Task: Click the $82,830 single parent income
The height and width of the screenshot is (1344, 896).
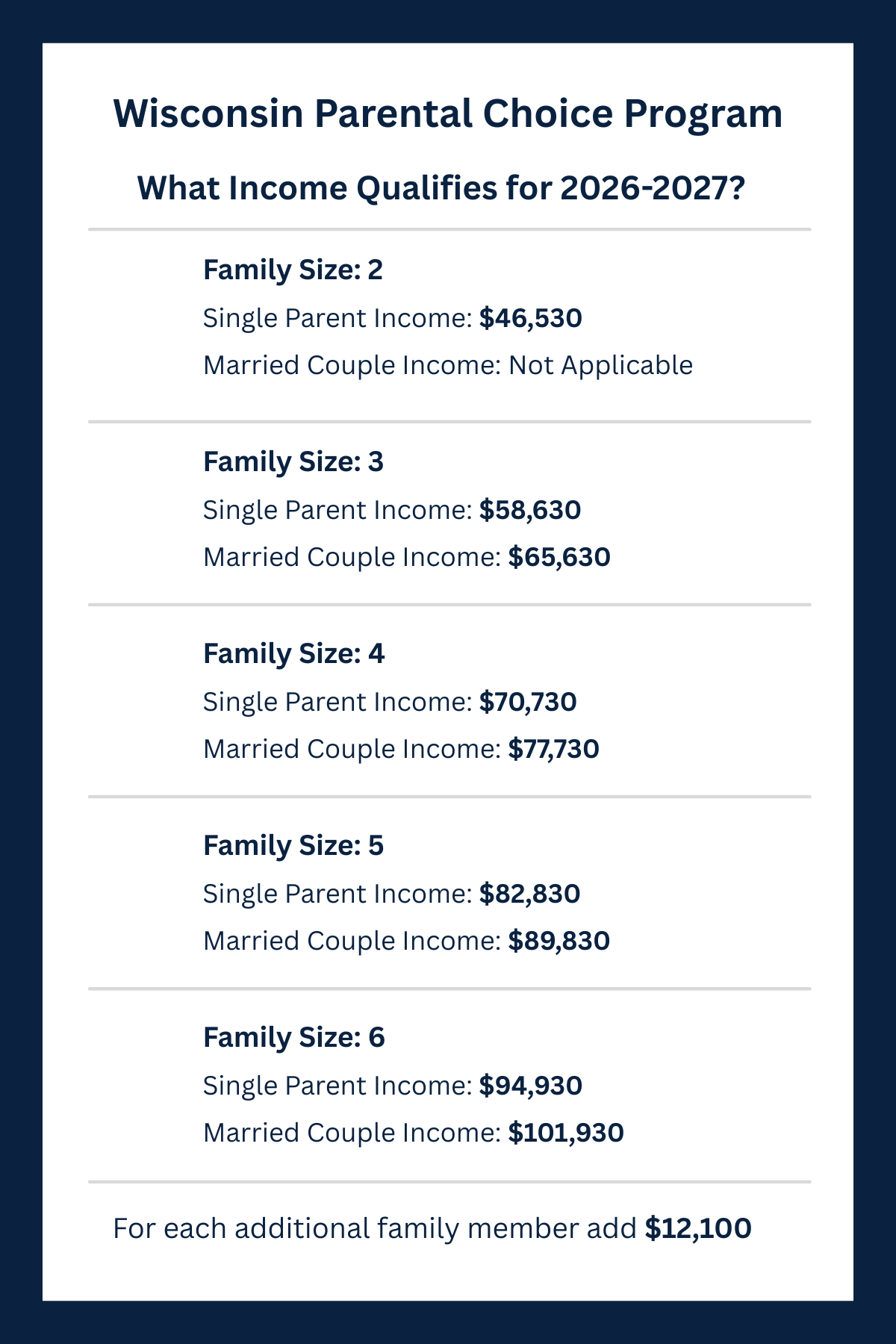Action: (529, 894)
